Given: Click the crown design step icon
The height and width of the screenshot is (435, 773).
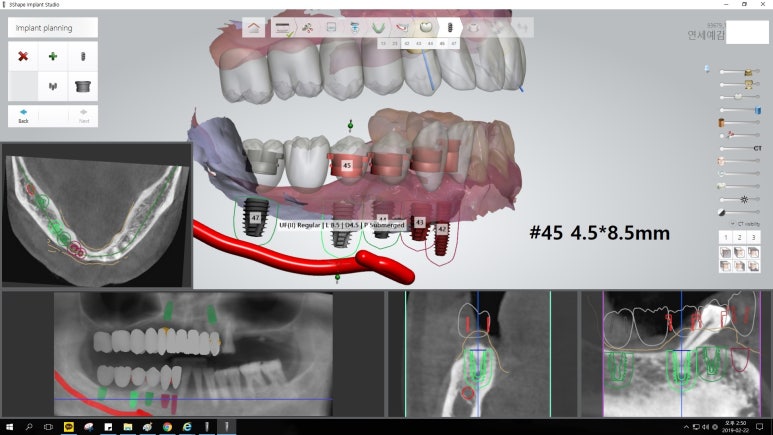Looking at the screenshot, I should tap(425, 27).
